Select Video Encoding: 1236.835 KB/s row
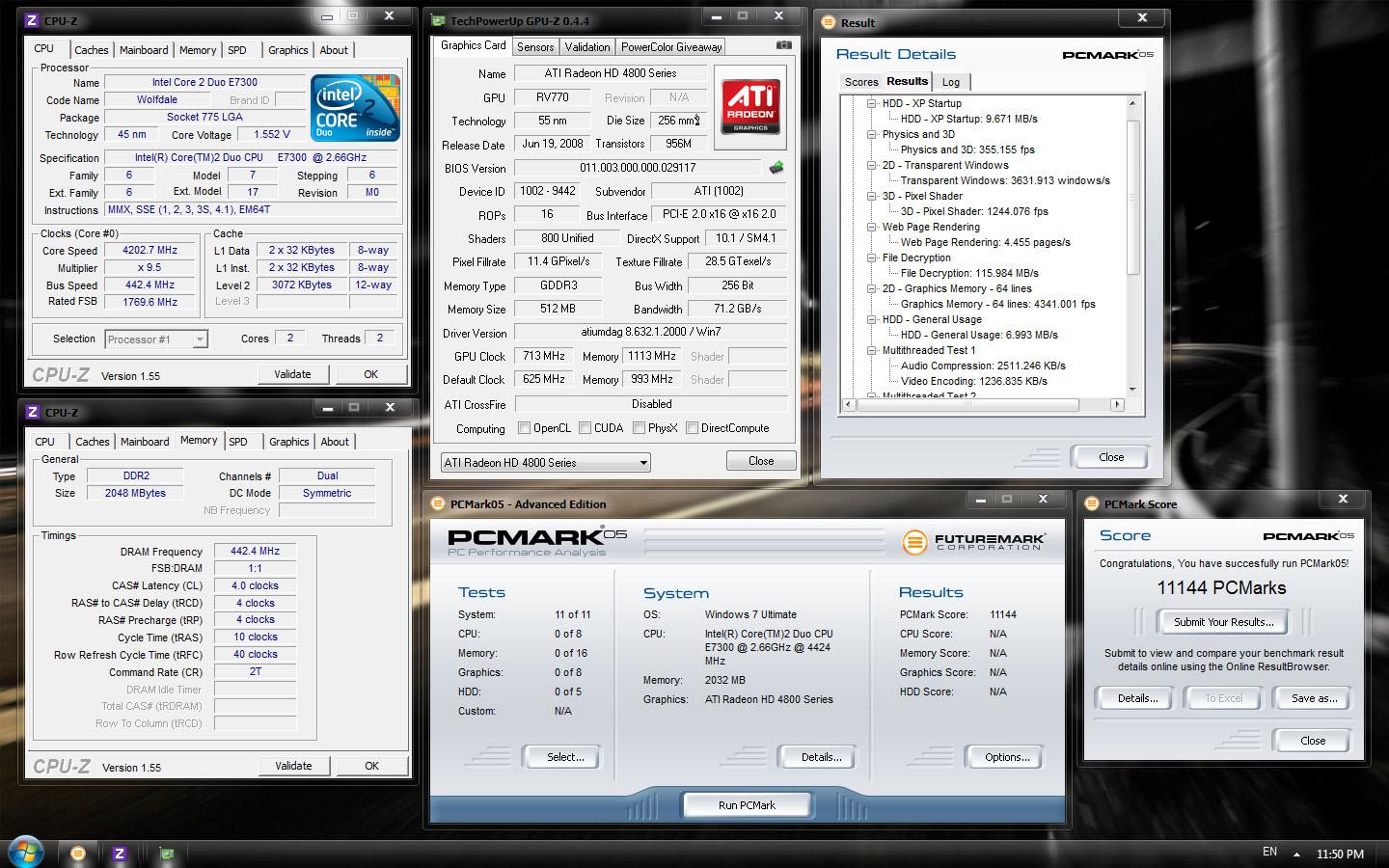Viewport: 1389px width, 868px height. point(973,381)
